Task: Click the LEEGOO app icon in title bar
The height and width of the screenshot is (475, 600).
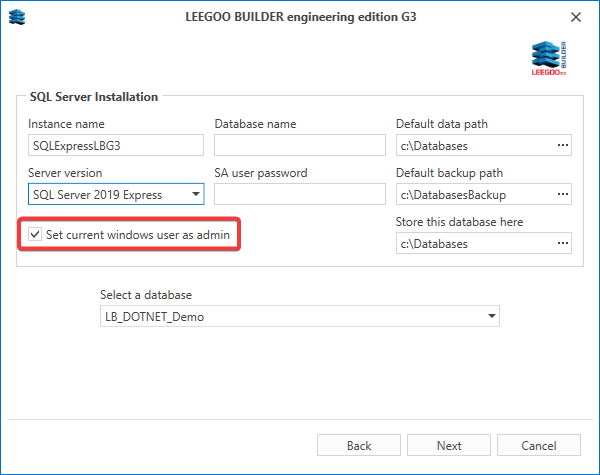Action: tap(17, 17)
